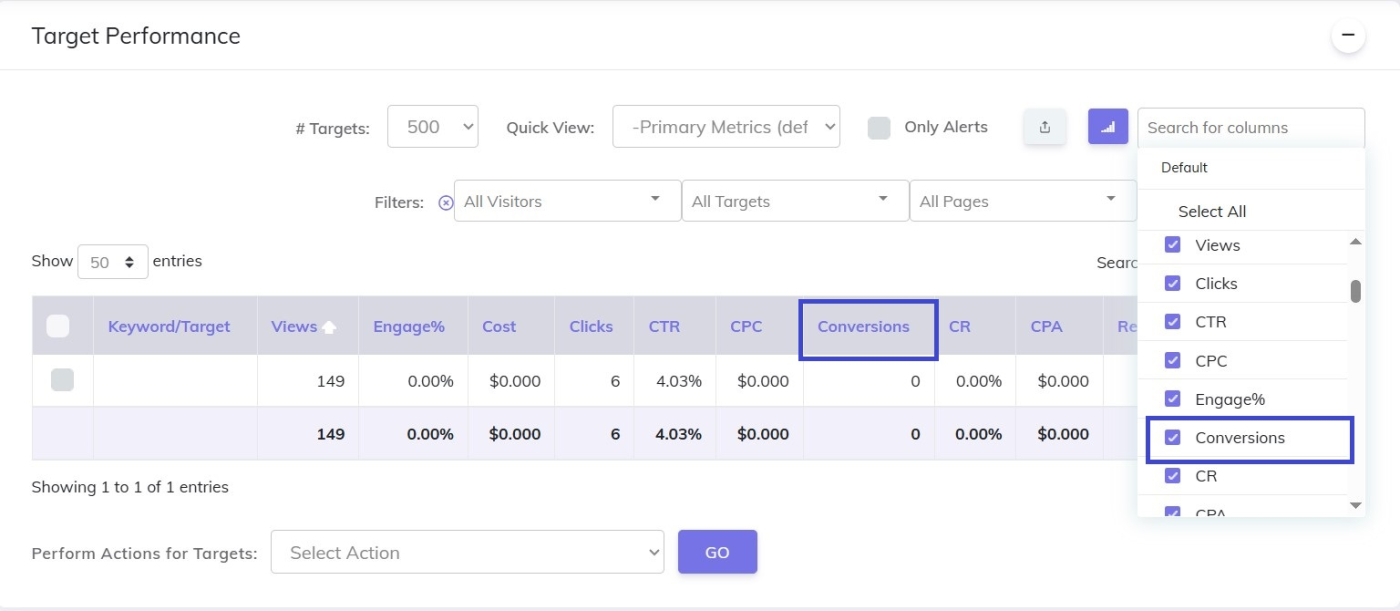Tick the select-all checkbox in table header
This screenshot has height=611, width=1400.
tap(58, 326)
